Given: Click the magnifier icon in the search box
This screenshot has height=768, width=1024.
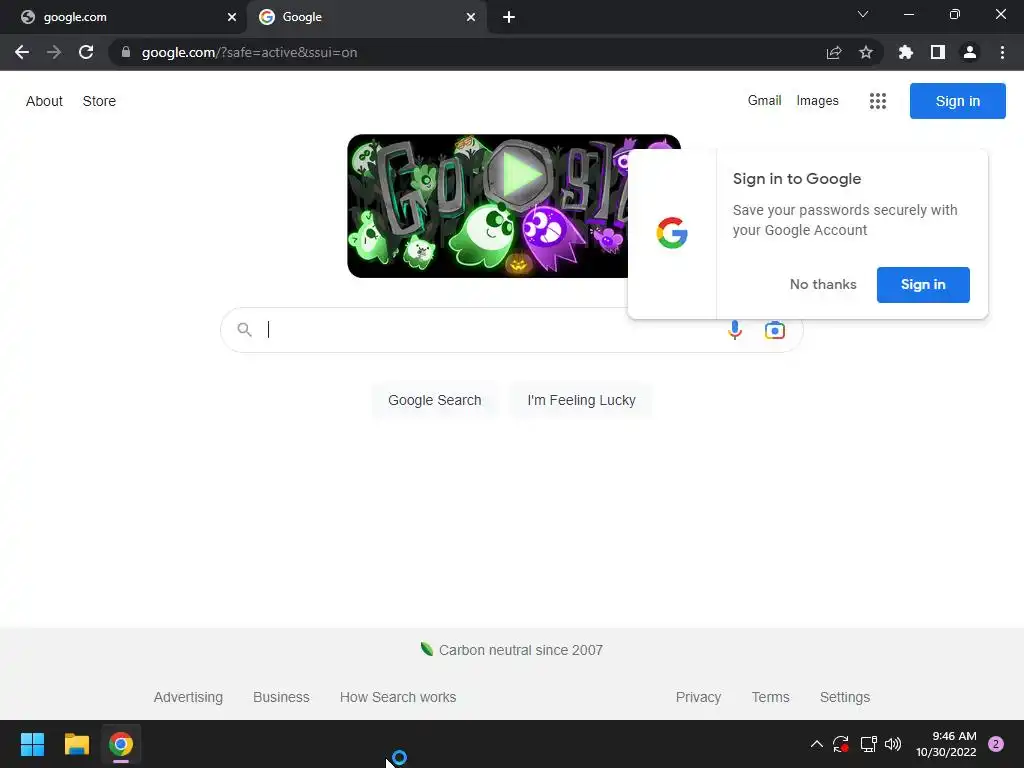Looking at the screenshot, I should (244, 330).
